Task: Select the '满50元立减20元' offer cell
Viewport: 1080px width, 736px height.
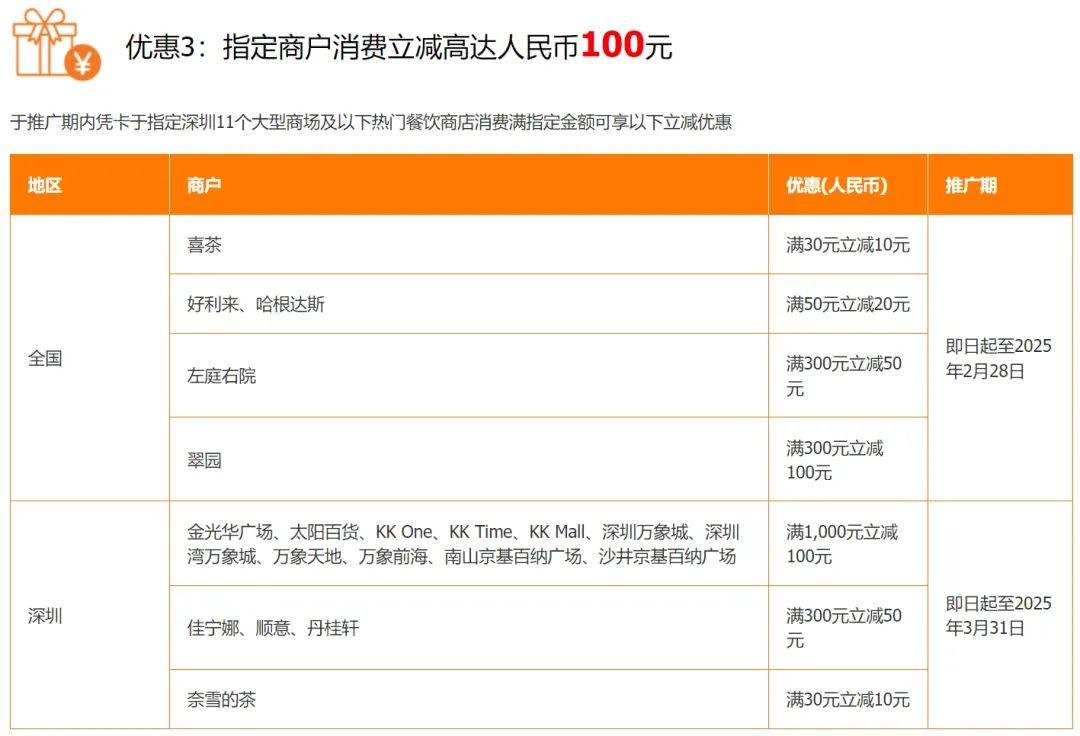Action: [848, 304]
